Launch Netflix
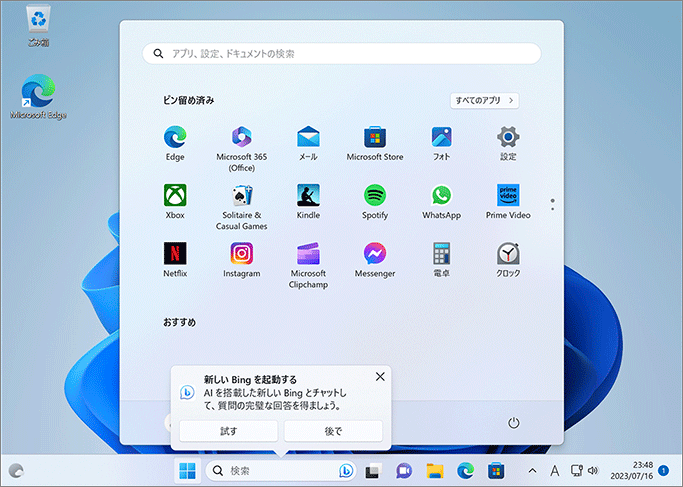 [175, 260]
